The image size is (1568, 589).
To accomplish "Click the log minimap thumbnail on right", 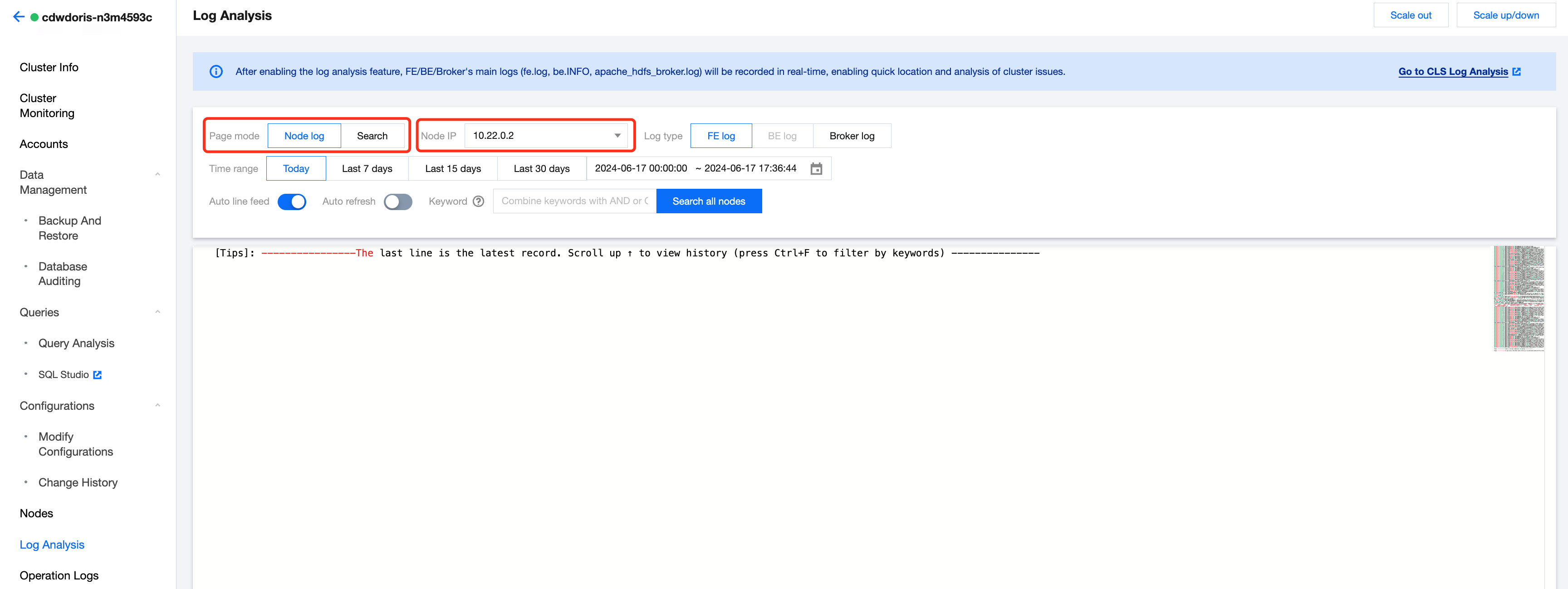I will pos(1518,298).
